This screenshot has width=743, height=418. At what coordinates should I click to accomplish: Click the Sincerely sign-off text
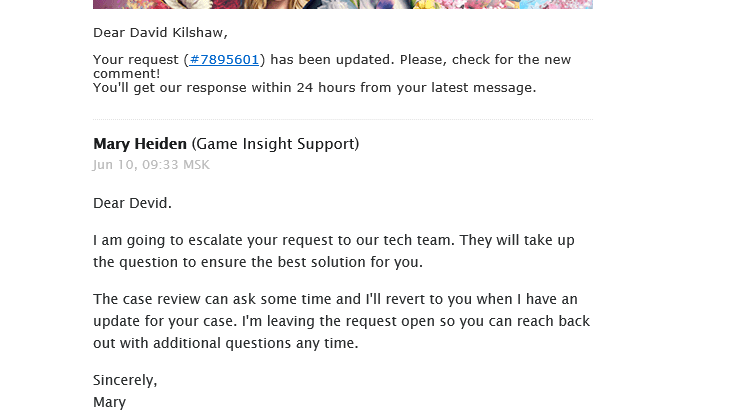125,380
